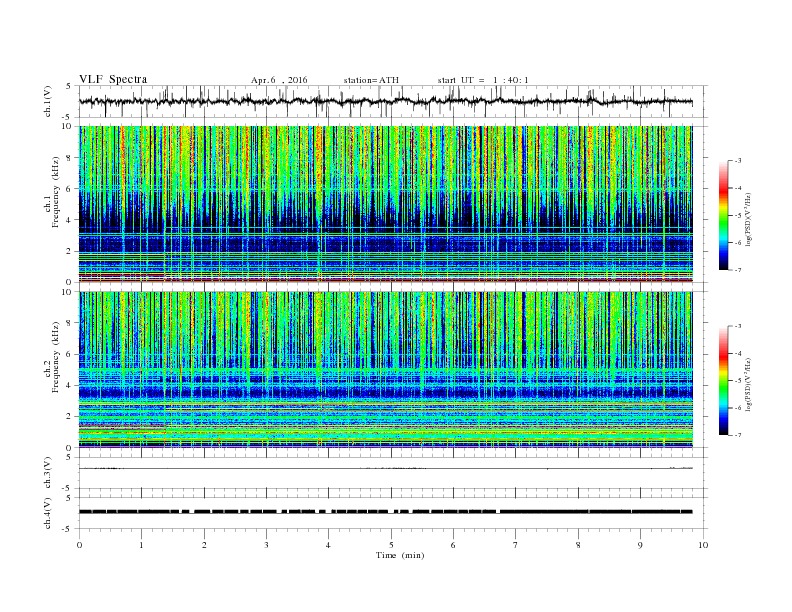The image size is (792, 612).
Task: Click time axis tick label "6"
Action: click(453, 545)
